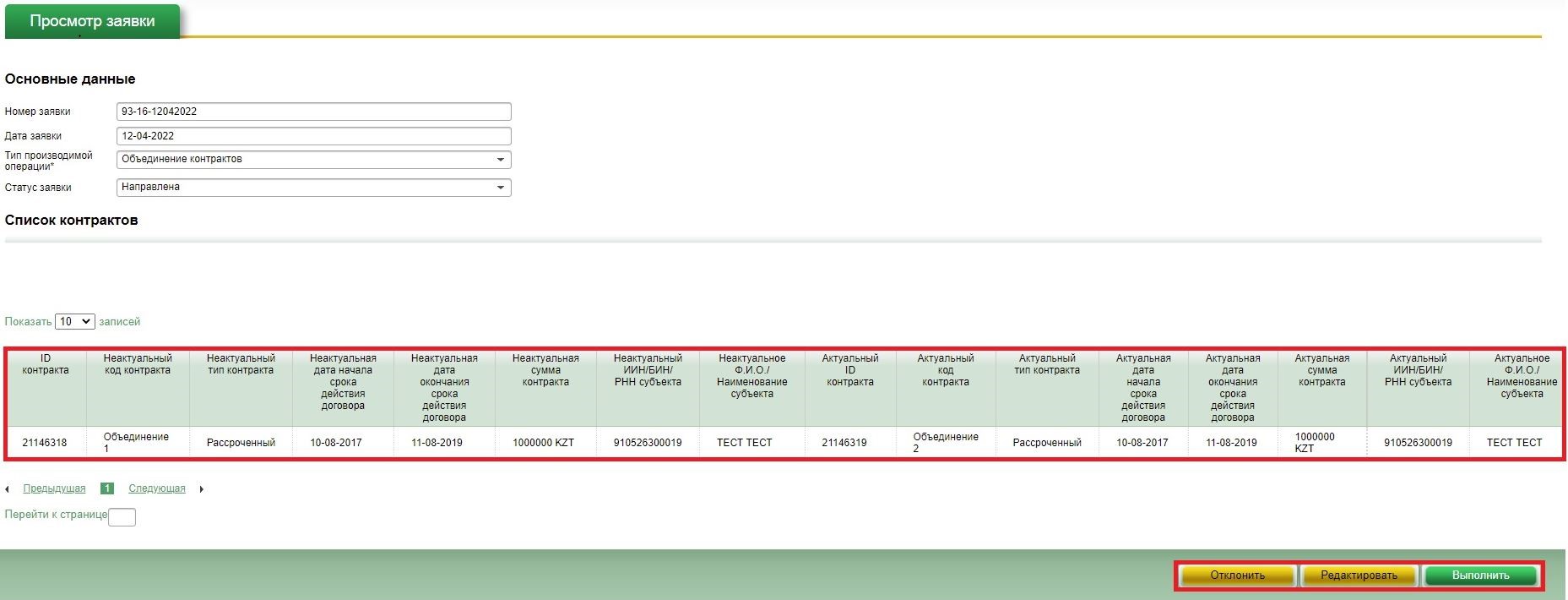Click the Номер заявки input field
Screen dimensions: 1568x600
pyautogui.click(x=313, y=112)
